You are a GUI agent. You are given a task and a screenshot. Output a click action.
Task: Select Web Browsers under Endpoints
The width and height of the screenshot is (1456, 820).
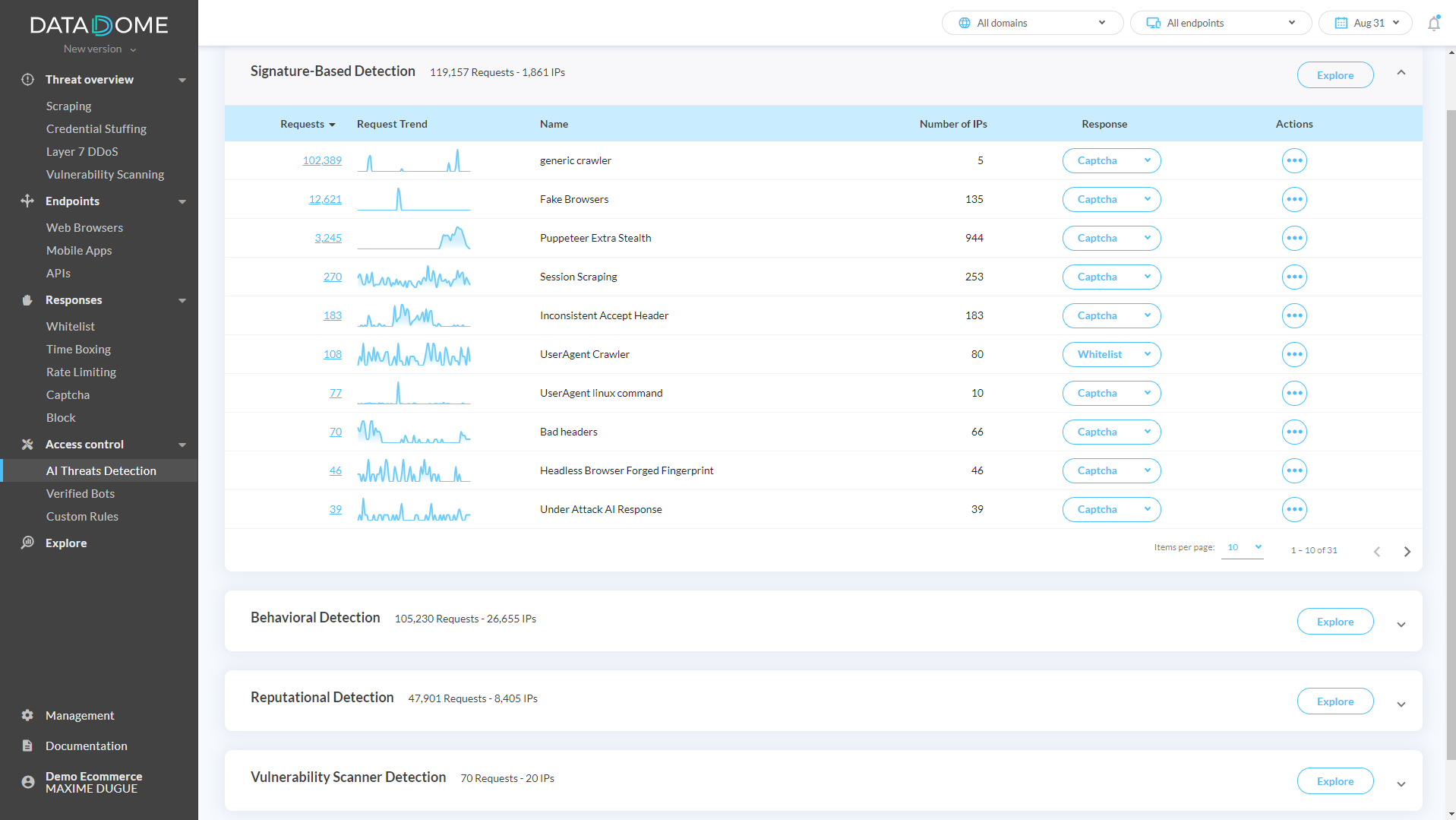84,227
